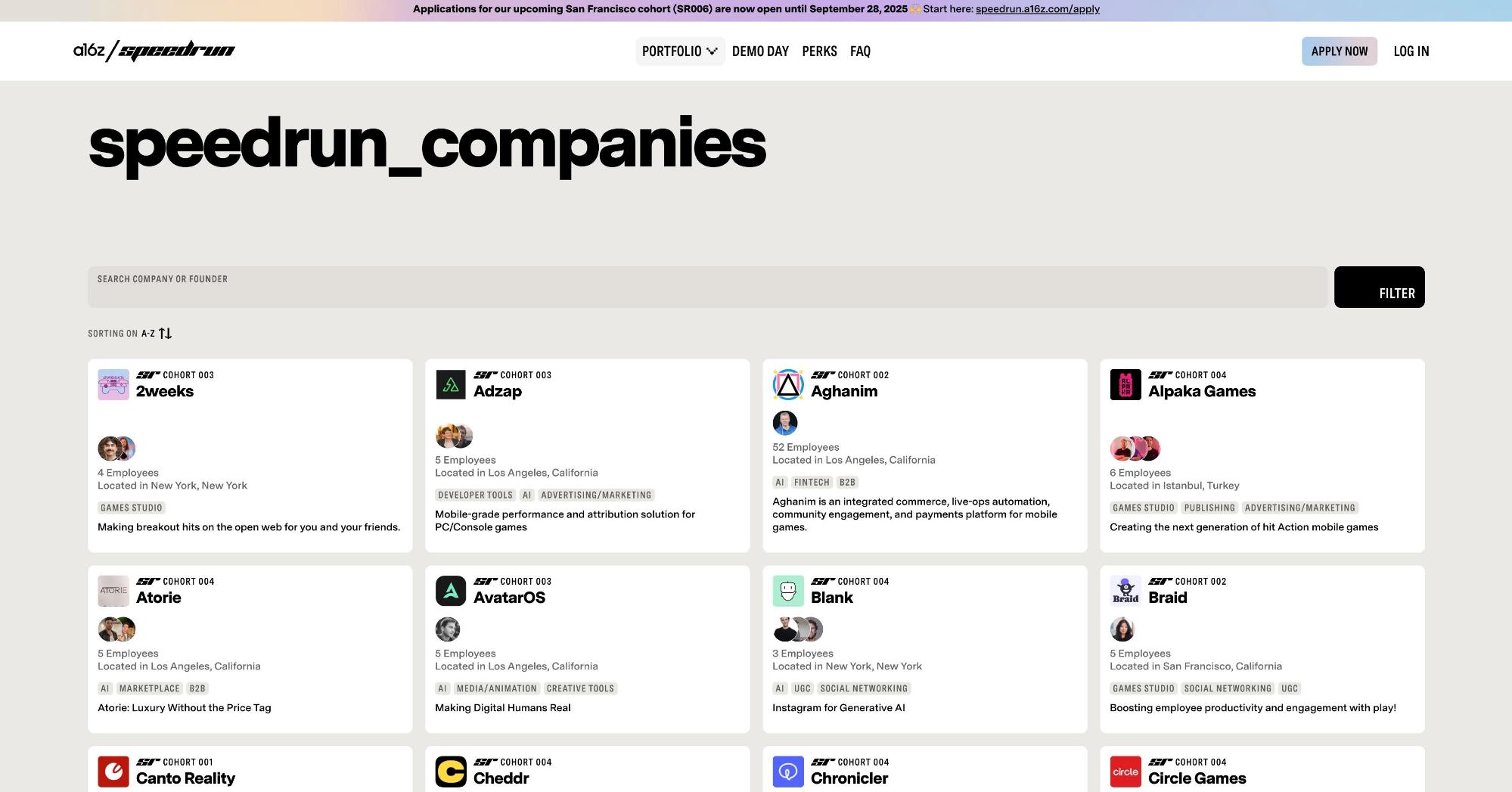Click the Apply Now button
Image resolution: width=1512 pixels, height=792 pixels.
point(1339,51)
